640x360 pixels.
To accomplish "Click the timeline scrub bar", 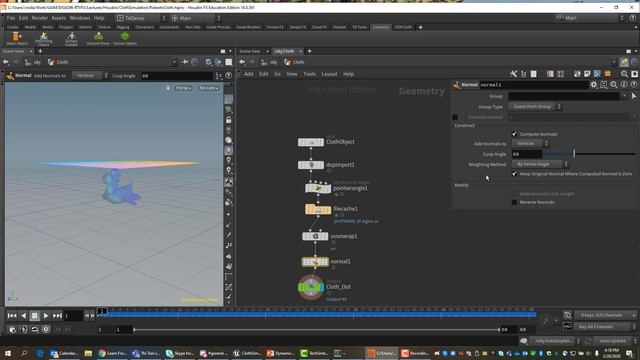I will (316, 314).
